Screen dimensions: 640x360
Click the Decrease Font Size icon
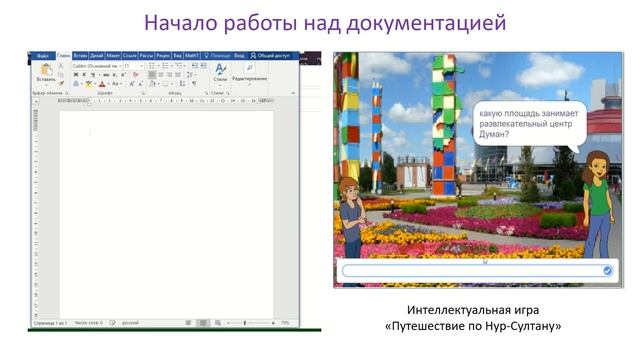point(140,84)
